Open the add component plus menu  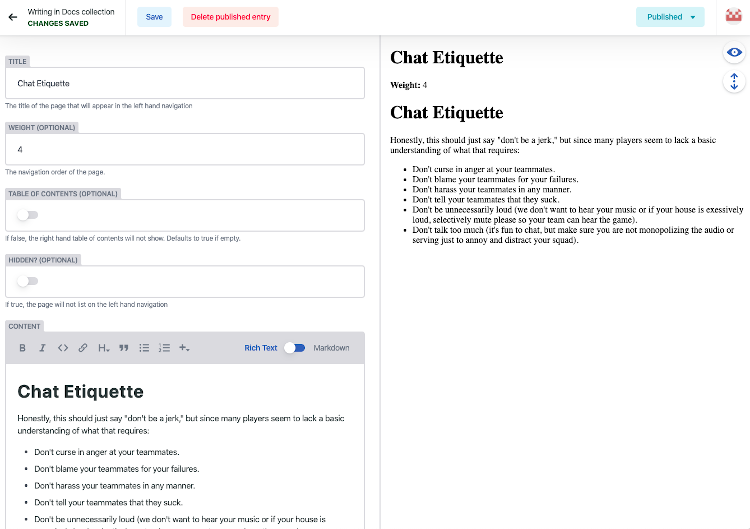(x=184, y=348)
